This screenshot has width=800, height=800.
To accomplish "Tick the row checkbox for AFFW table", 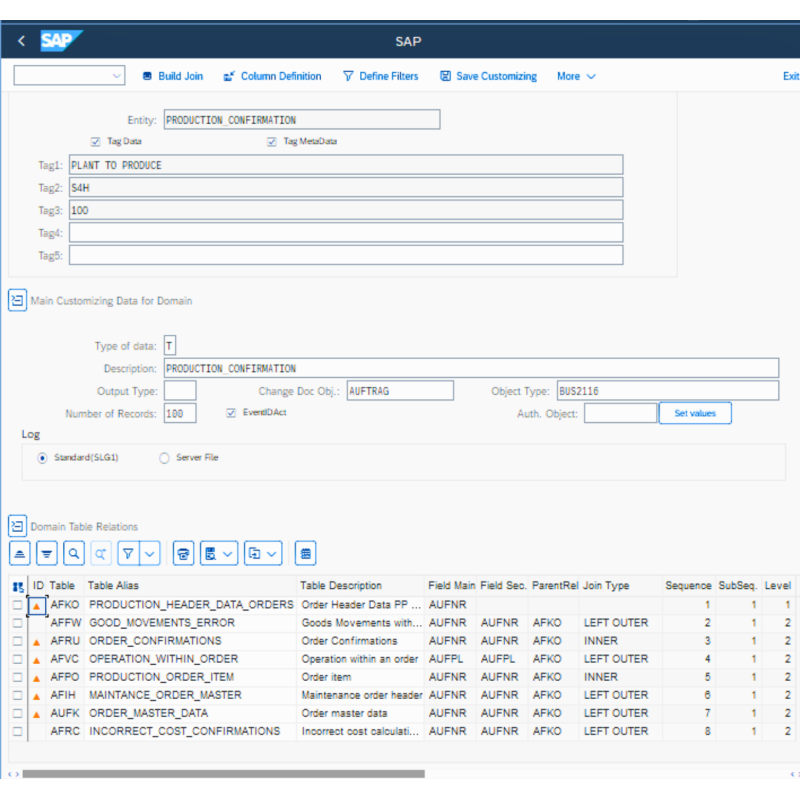I will click(18, 623).
